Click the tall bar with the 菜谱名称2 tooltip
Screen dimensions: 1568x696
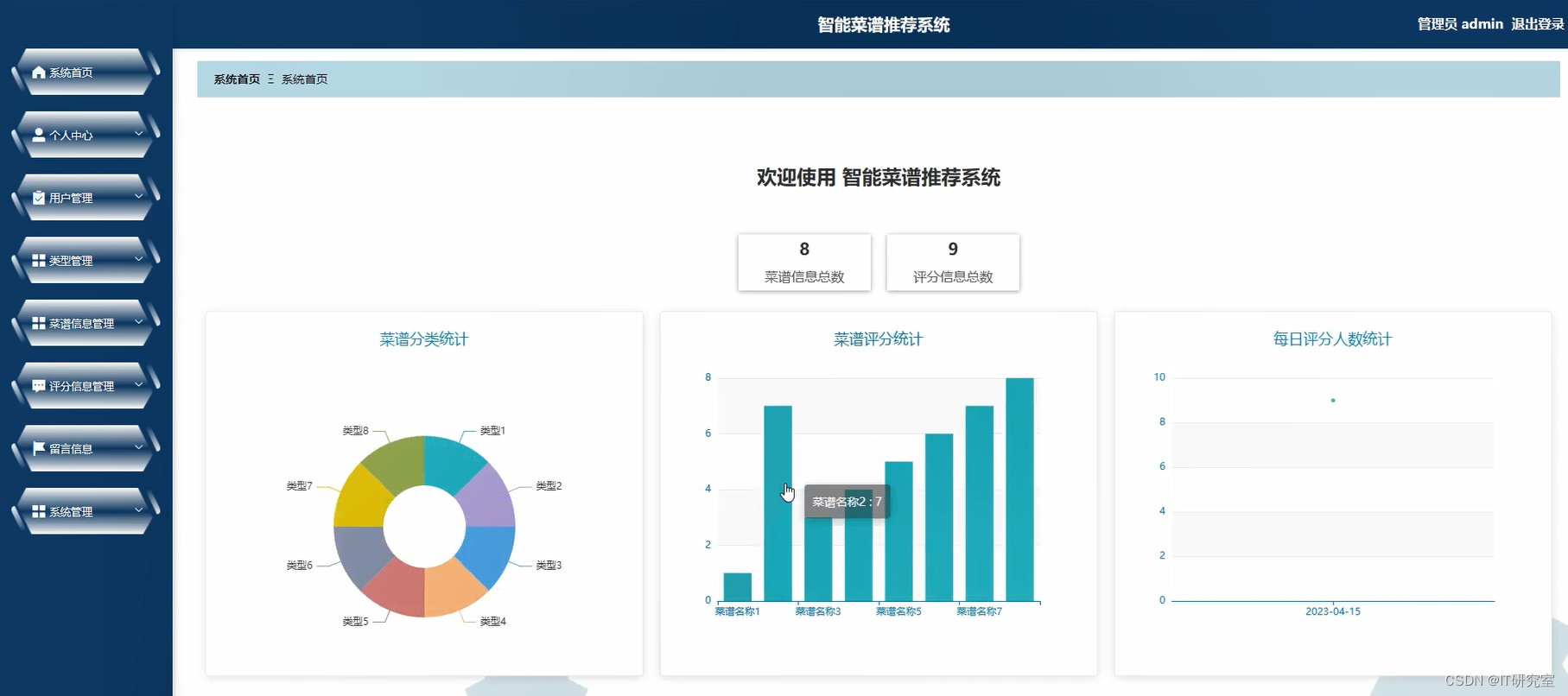778,503
